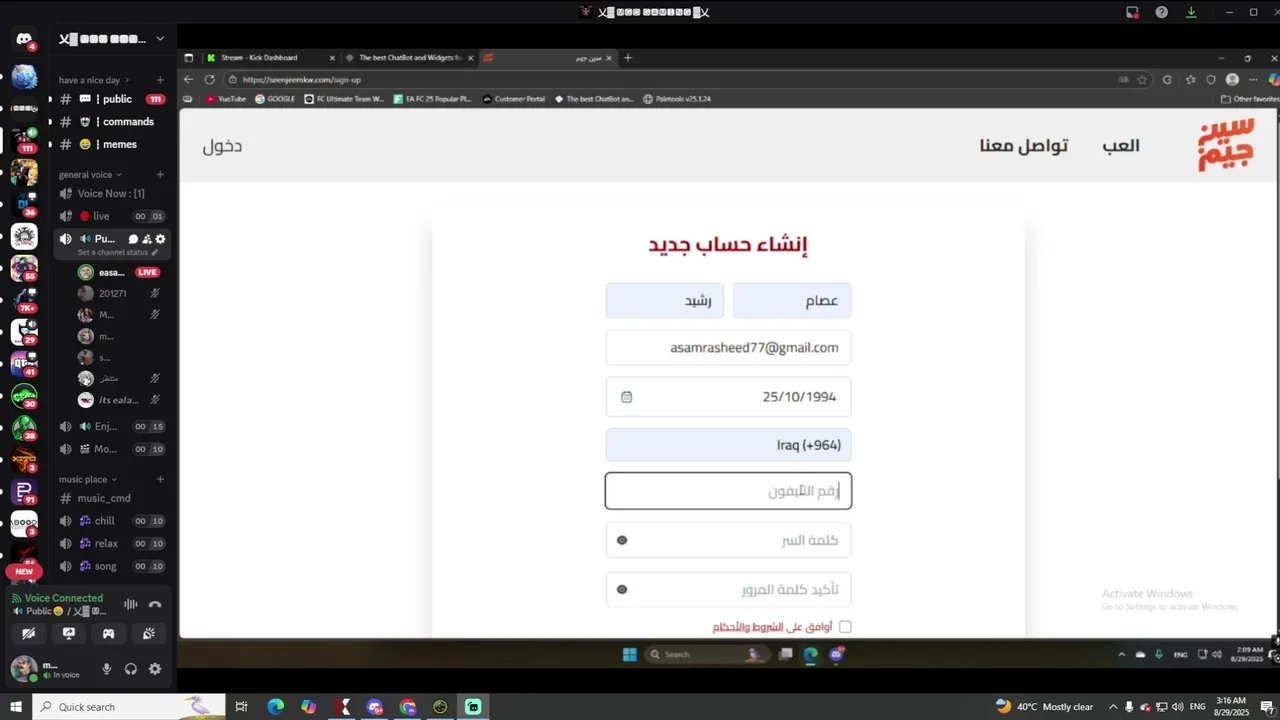Create channel plus next to 'general voice'
The image size is (1280, 720).
[x=160, y=174]
